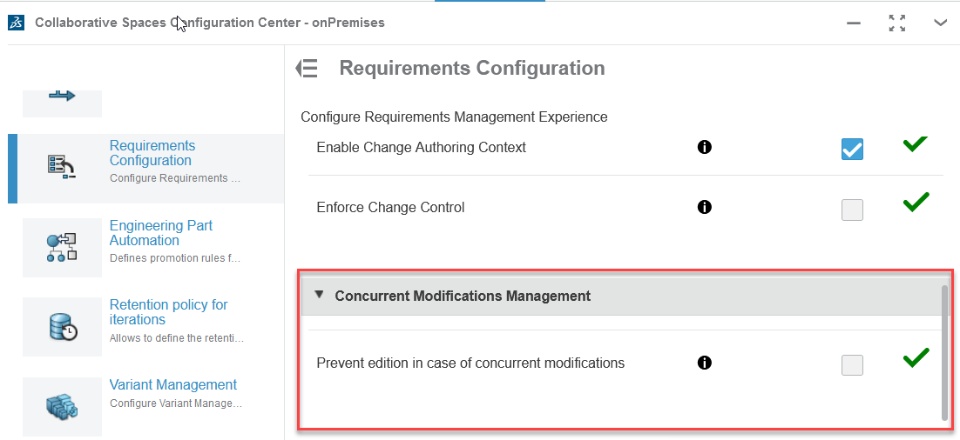Click the vertical scrollbar in settings panel
Image resolution: width=960 pixels, height=440 pixels.
pyautogui.click(x=944, y=350)
